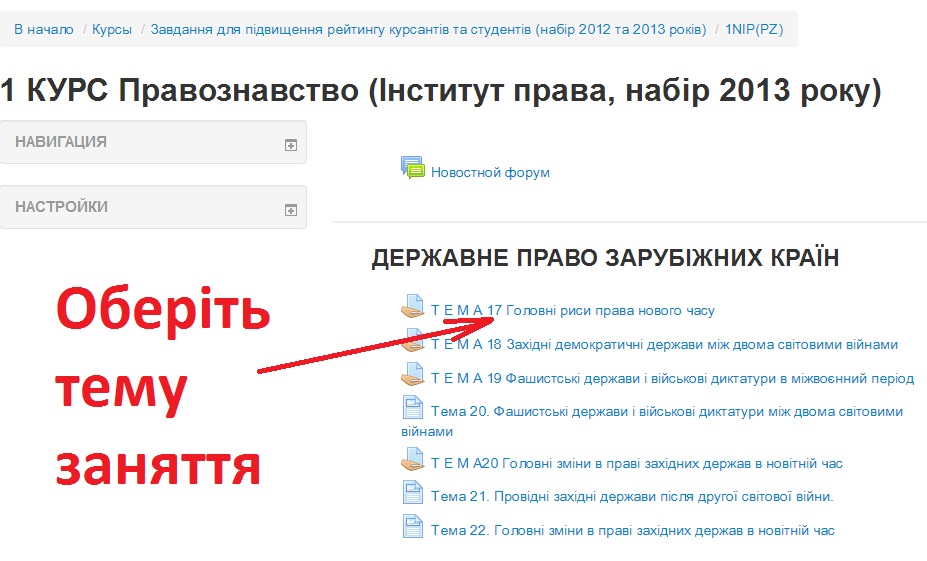Click the page icon beside Тема 21
This screenshot has height=561, width=927.
pos(413,492)
